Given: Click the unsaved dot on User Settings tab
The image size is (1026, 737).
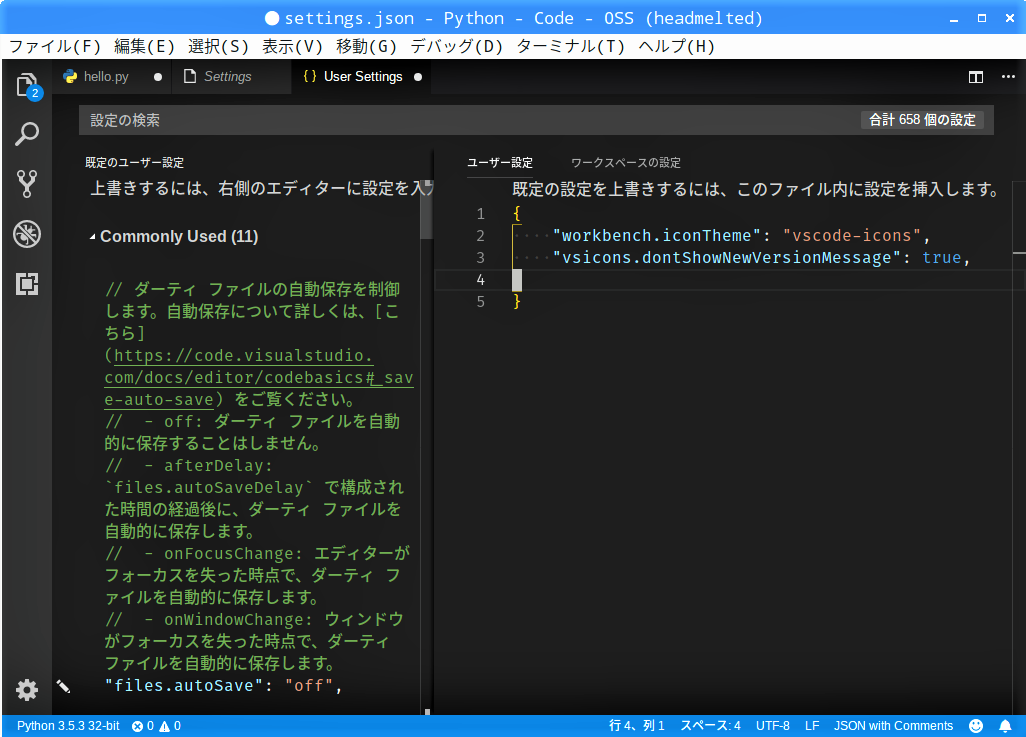Looking at the screenshot, I should [418, 77].
